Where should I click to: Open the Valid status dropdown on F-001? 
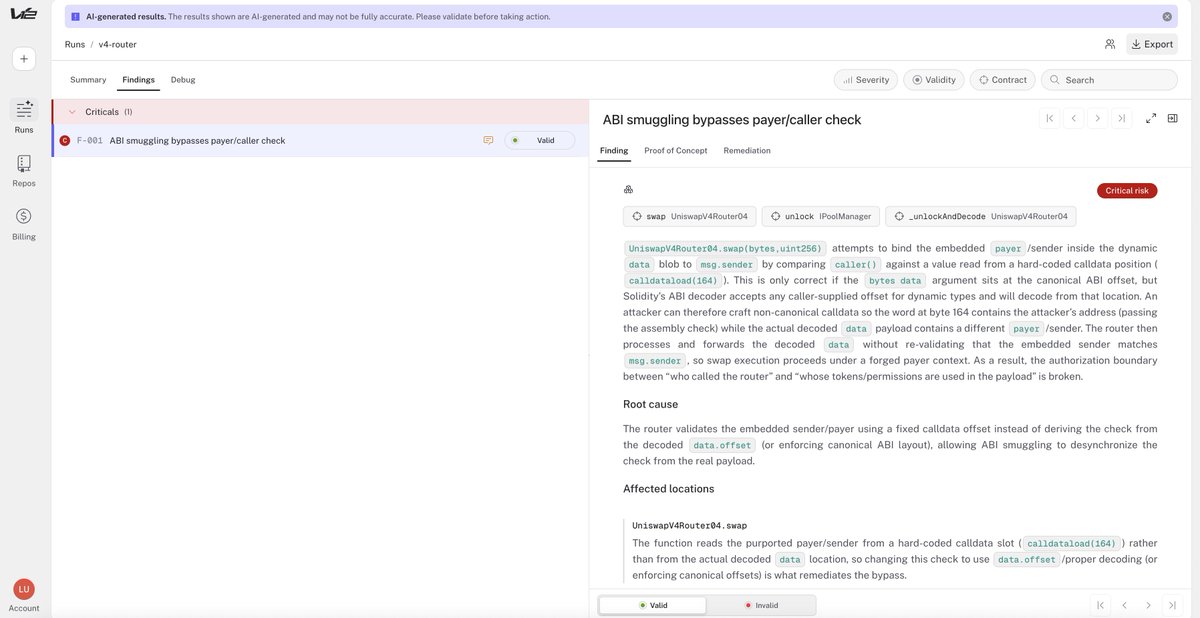point(540,141)
